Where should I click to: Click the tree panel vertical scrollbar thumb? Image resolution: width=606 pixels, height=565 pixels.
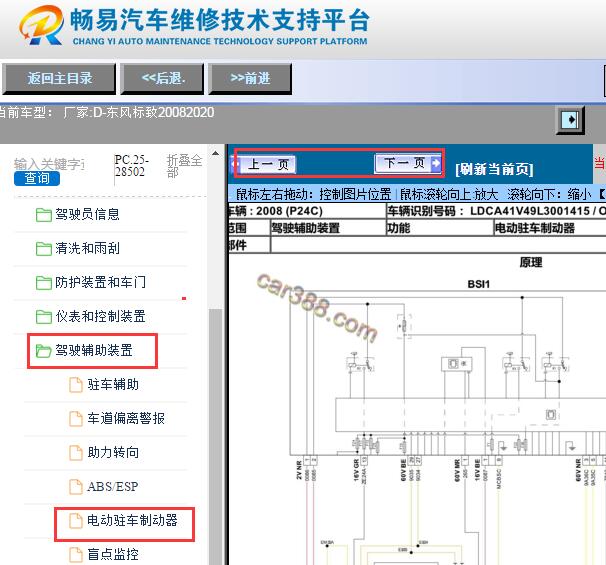(x=216, y=437)
